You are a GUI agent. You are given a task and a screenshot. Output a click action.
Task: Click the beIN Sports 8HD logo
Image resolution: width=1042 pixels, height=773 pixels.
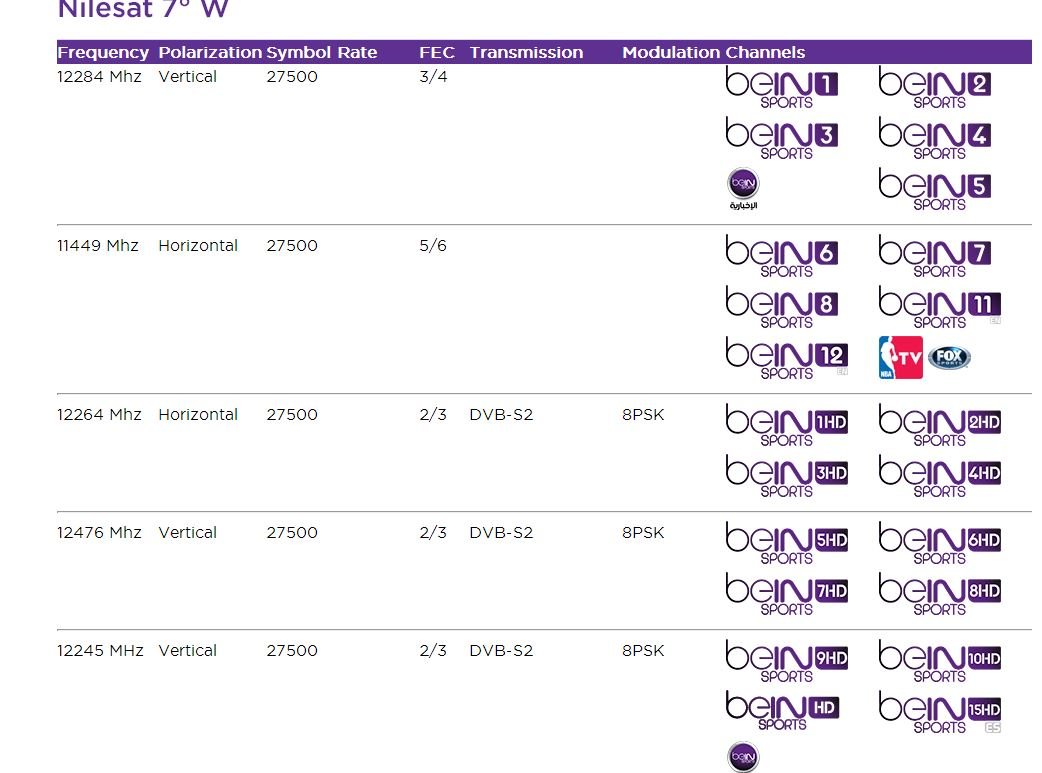[x=940, y=595]
